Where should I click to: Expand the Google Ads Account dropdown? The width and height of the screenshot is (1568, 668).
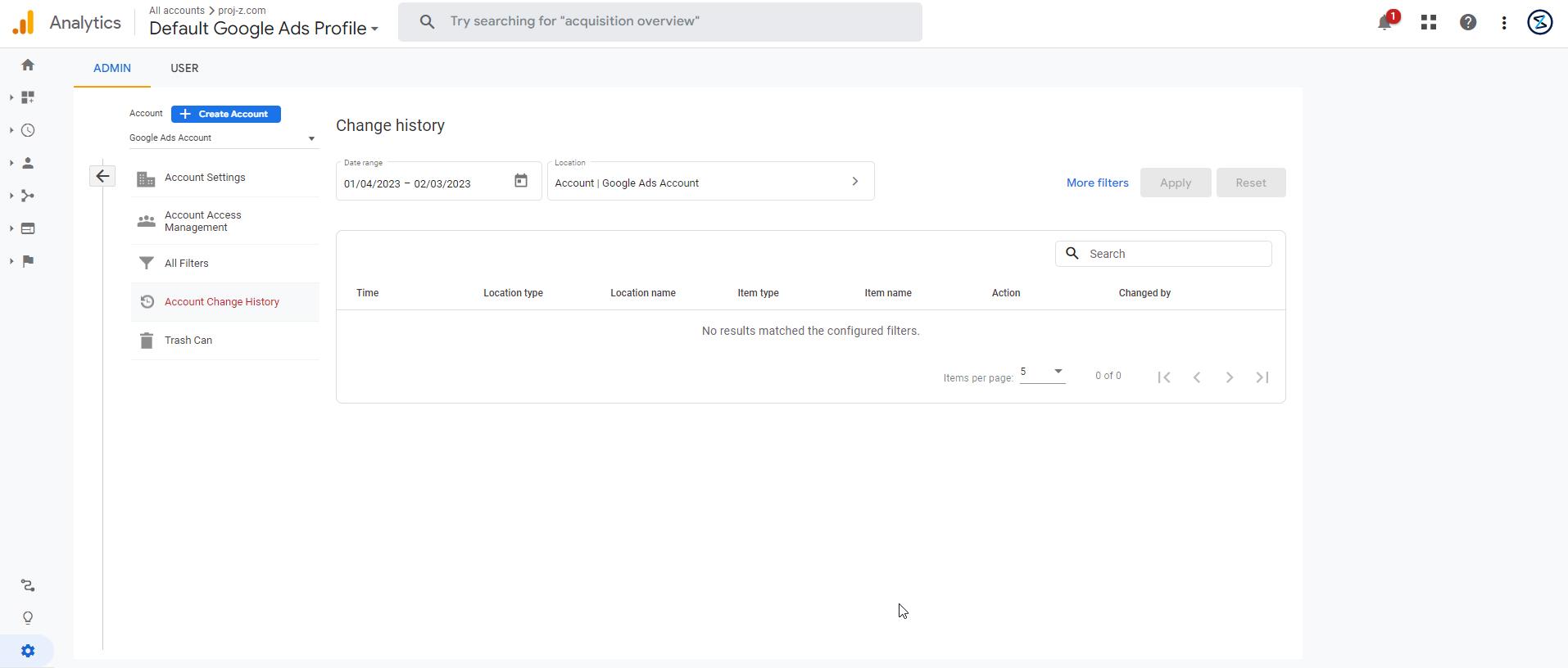tap(222, 138)
